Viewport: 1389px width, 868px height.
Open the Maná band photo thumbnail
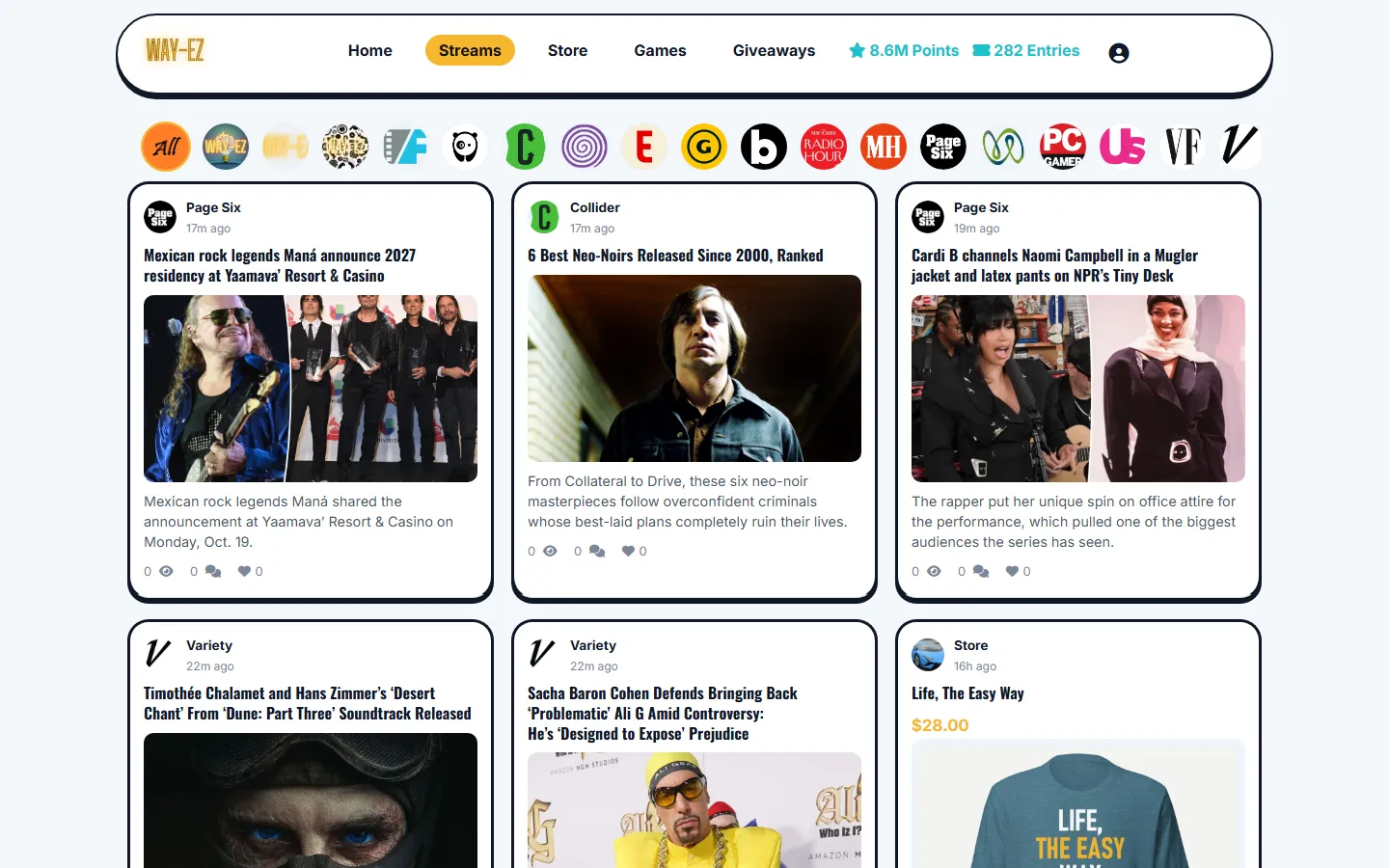(x=311, y=389)
